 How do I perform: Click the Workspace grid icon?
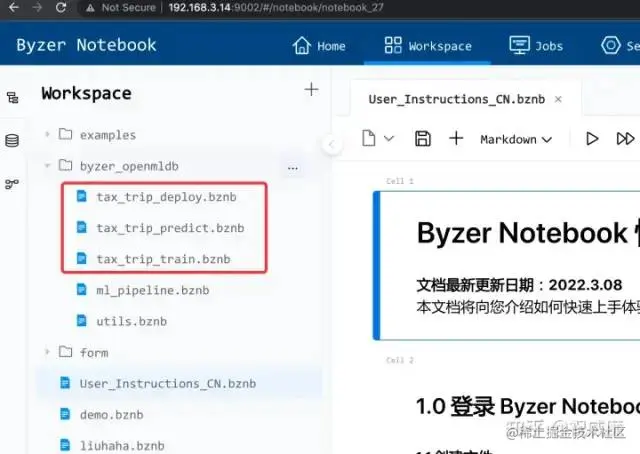pos(393,45)
